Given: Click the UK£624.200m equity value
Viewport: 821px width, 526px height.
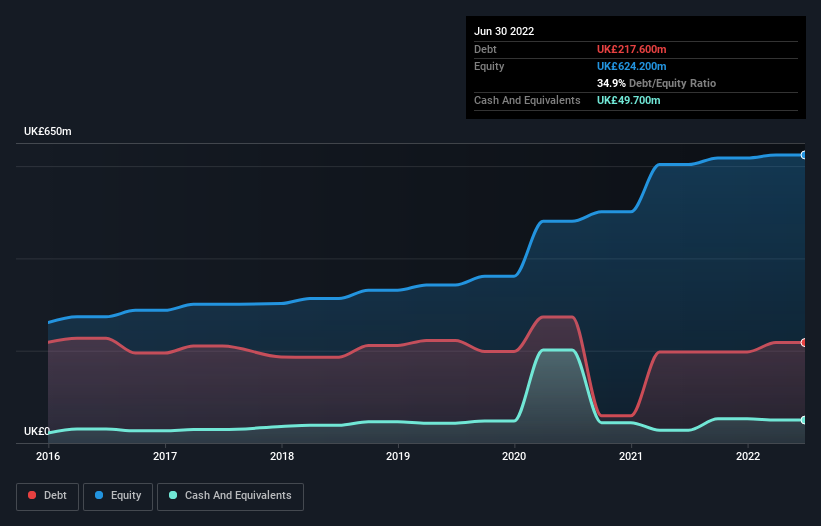Looking at the screenshot, I should tap(631, 66).
